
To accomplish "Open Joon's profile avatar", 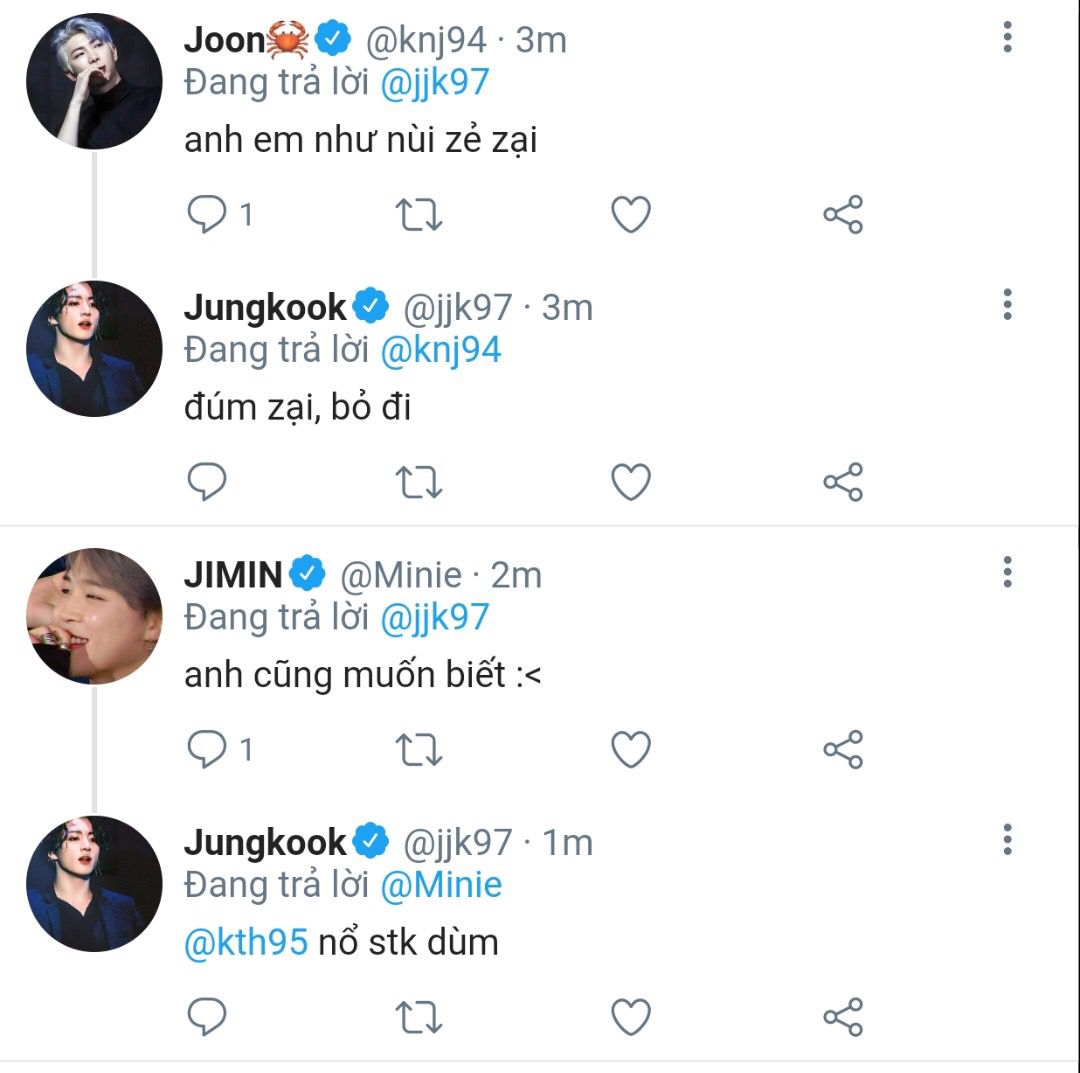I will 94,81.
